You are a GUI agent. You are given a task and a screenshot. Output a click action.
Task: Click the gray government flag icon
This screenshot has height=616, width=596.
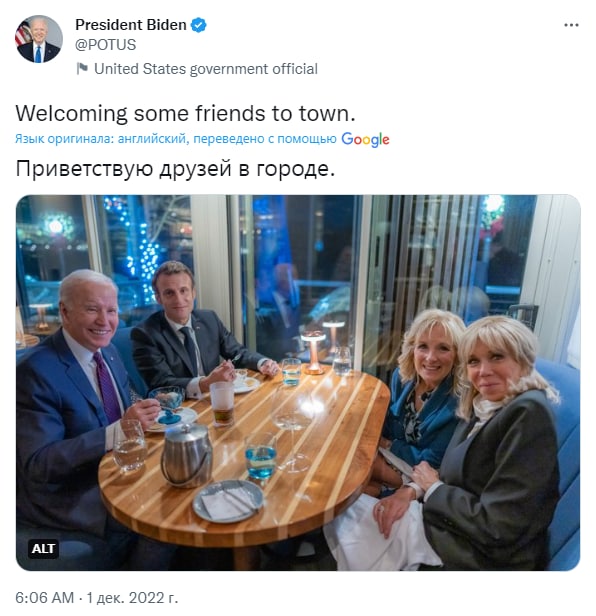[82, 68]
